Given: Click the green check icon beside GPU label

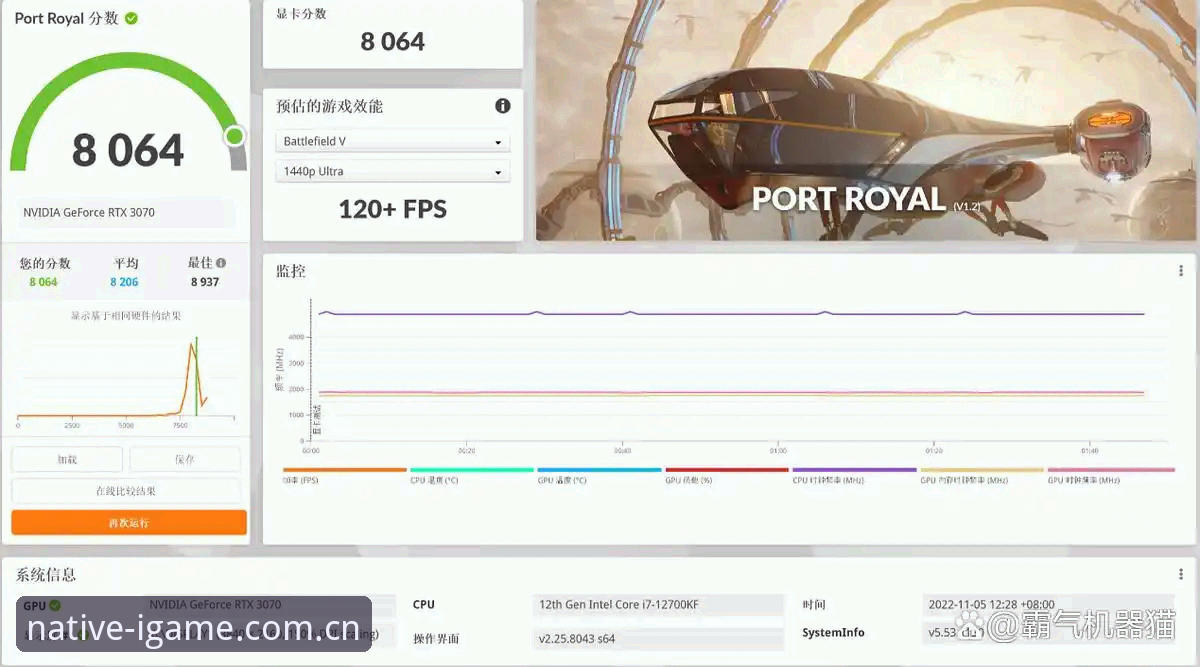Looking at the screenshot, I should (x=55, y=605).
